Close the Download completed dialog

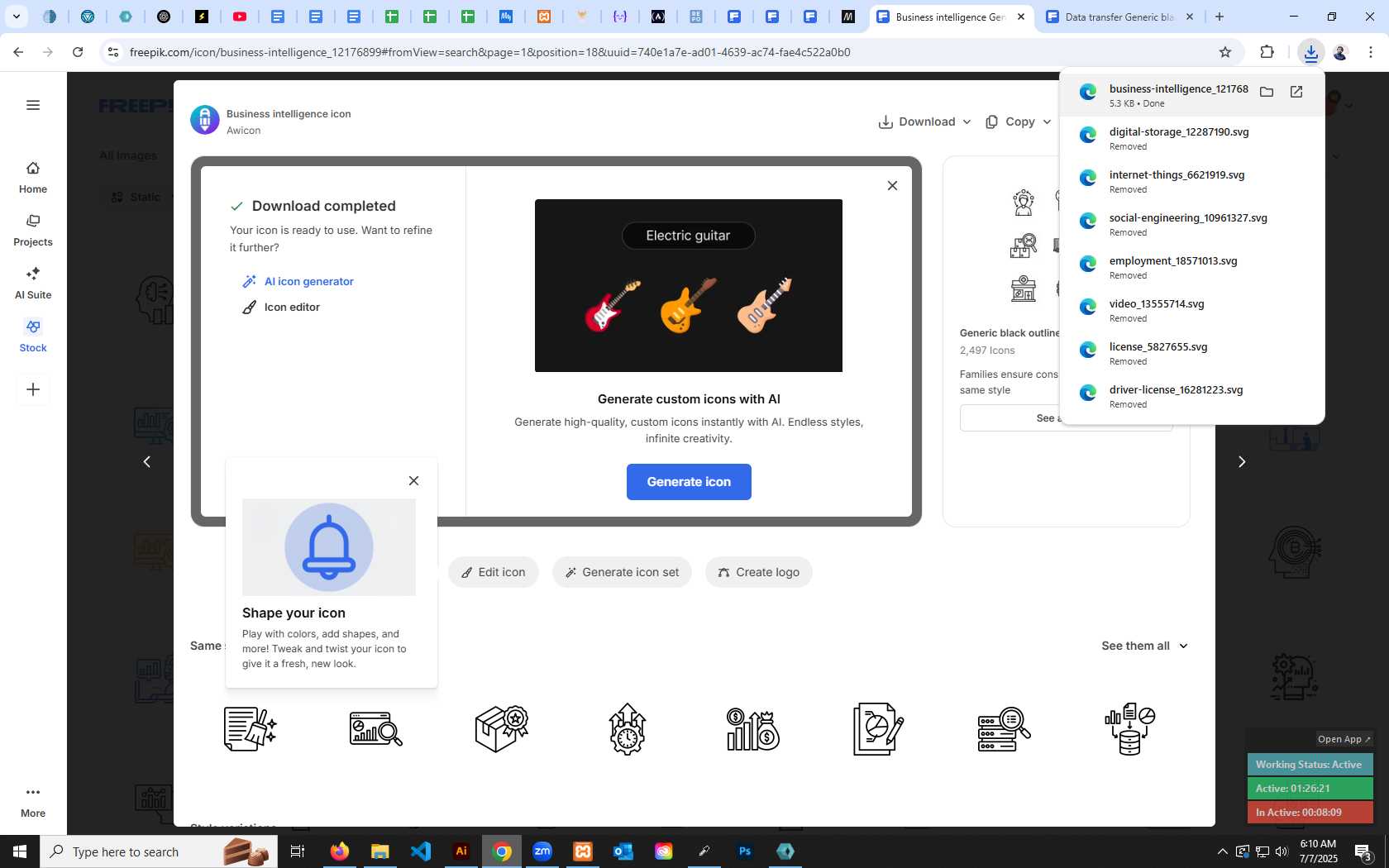pyautogui.click(x=892, y=185)
